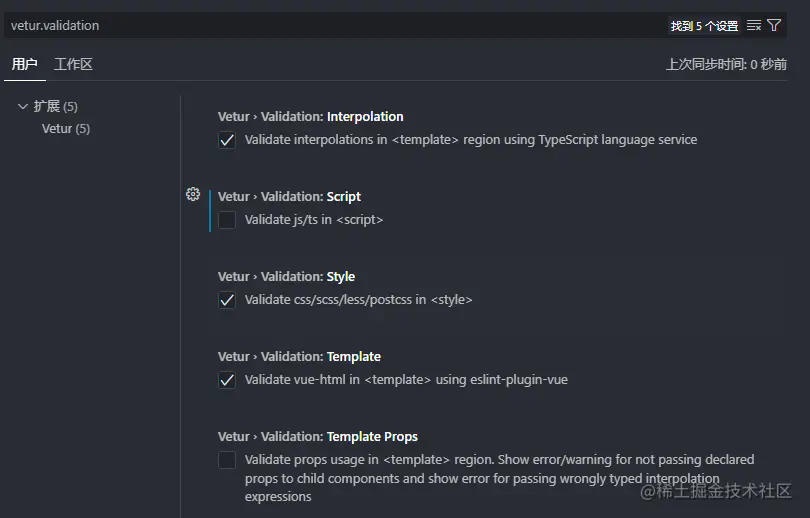Clear the settings search input
The width and height of the screenshot is (810, 518).
click(754, 25)
